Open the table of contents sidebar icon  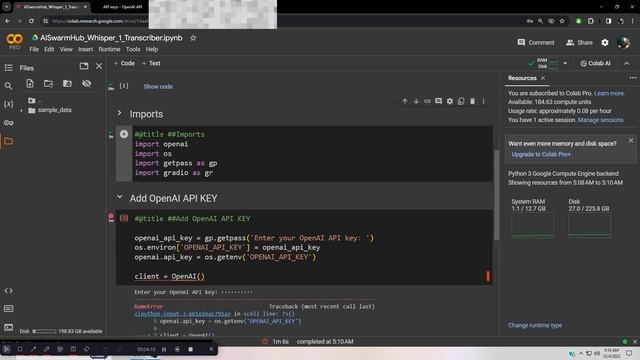8,68
